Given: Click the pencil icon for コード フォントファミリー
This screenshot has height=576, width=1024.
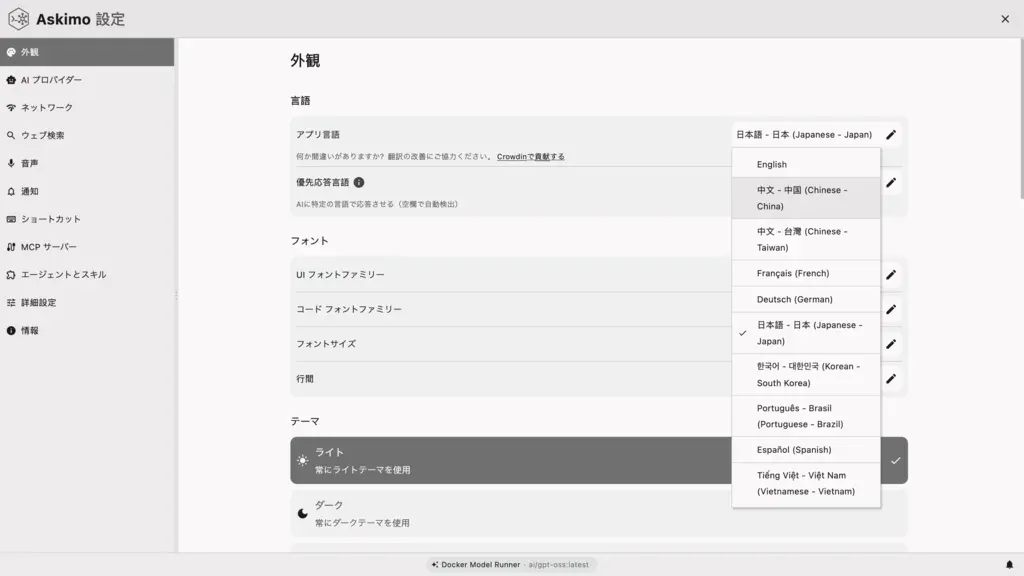Looking at the screenshot, I should coord(891,310).
